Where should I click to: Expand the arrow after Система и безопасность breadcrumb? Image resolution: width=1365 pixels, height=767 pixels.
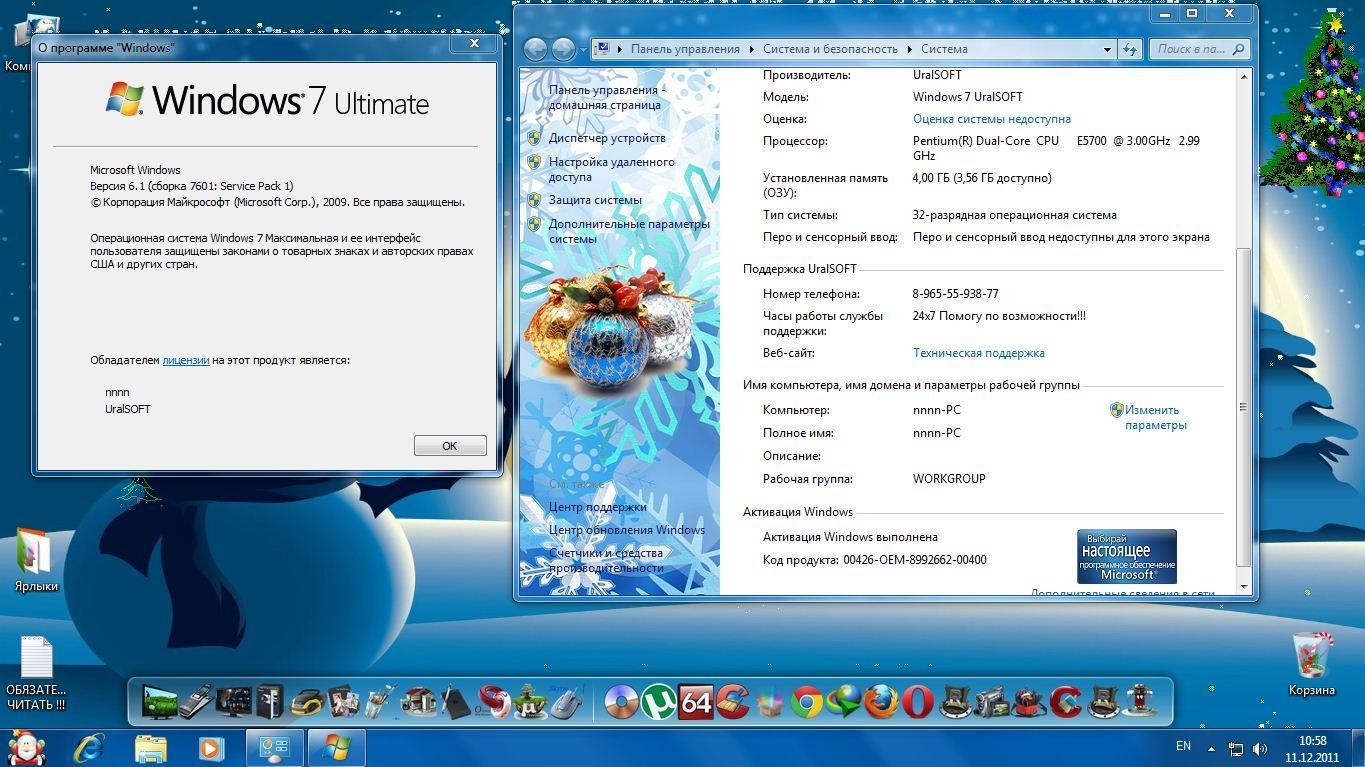(x=910, y=49)
